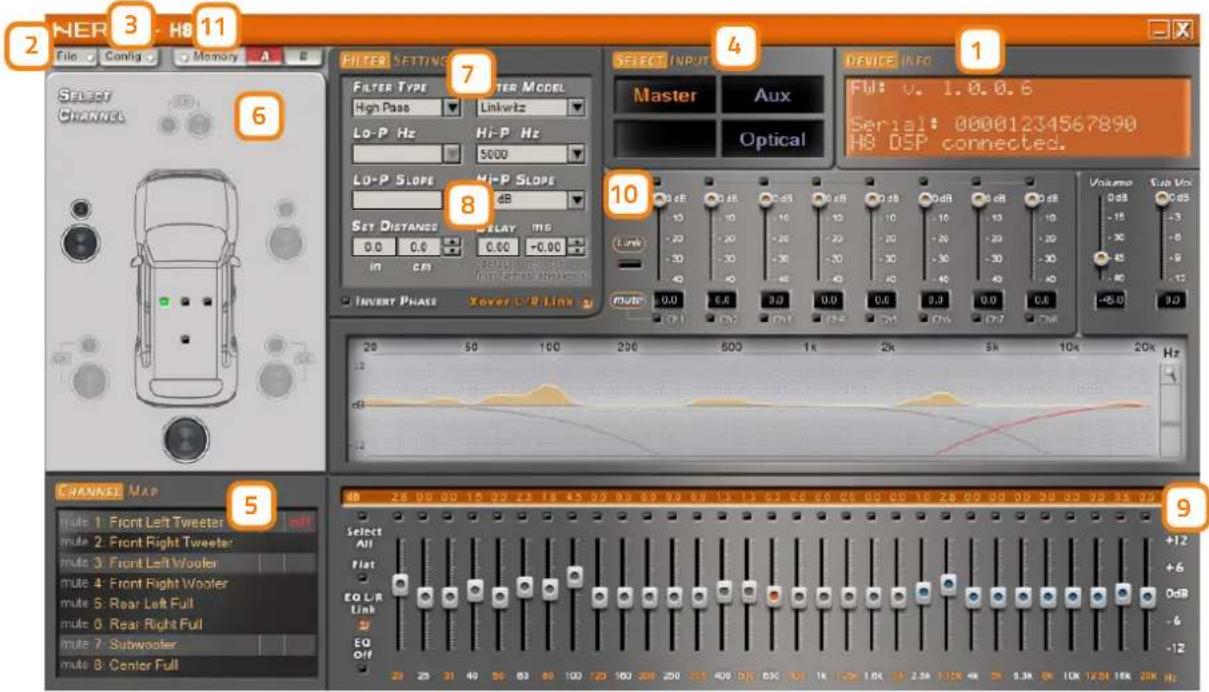Select the front left woofer speaker
This screenshot has width=1209, height=692.
(x=80, y=243)
